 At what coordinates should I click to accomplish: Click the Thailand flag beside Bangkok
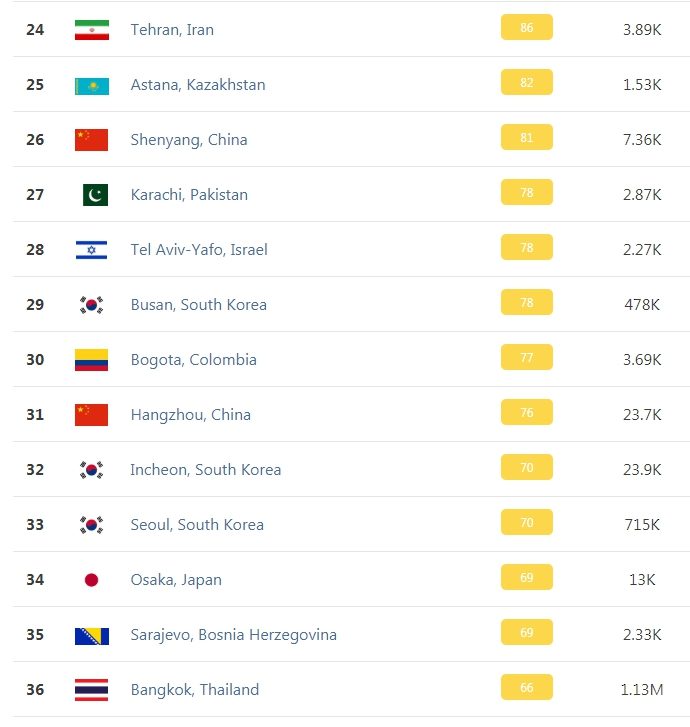pos(91,689)
